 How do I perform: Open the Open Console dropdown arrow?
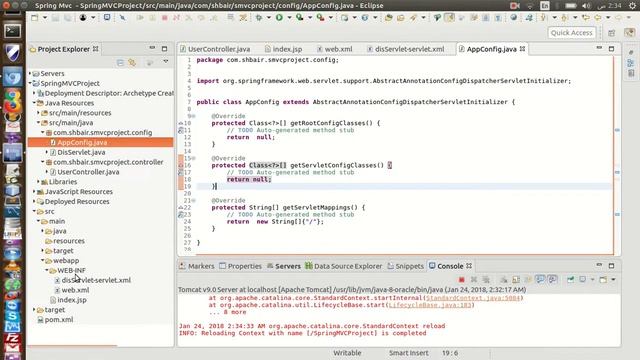[613, 280]
